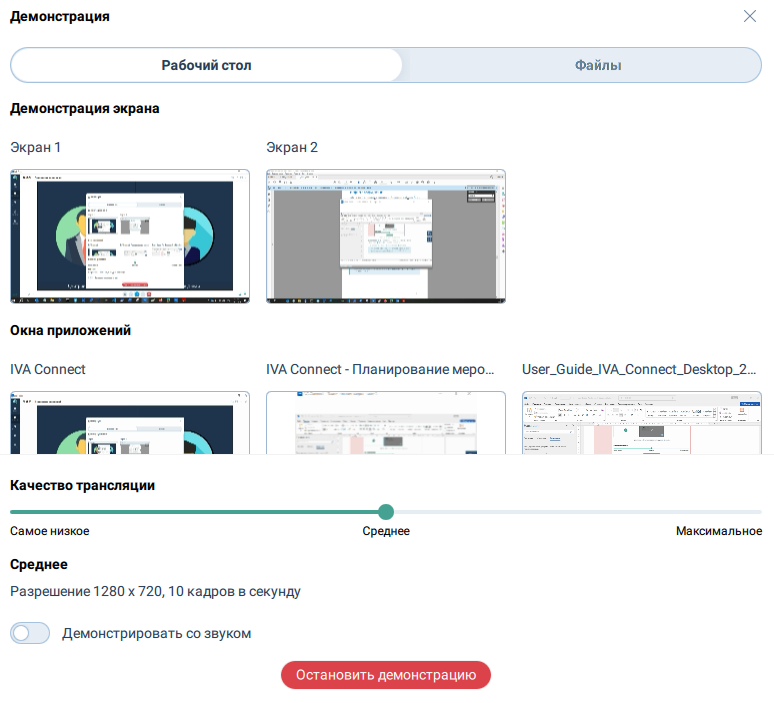The width and height of the screenshot is (774, 703).
Task: Choose the IVA Connect application window thumbnail
Action: pyautogui.click(x=130, y=422)
